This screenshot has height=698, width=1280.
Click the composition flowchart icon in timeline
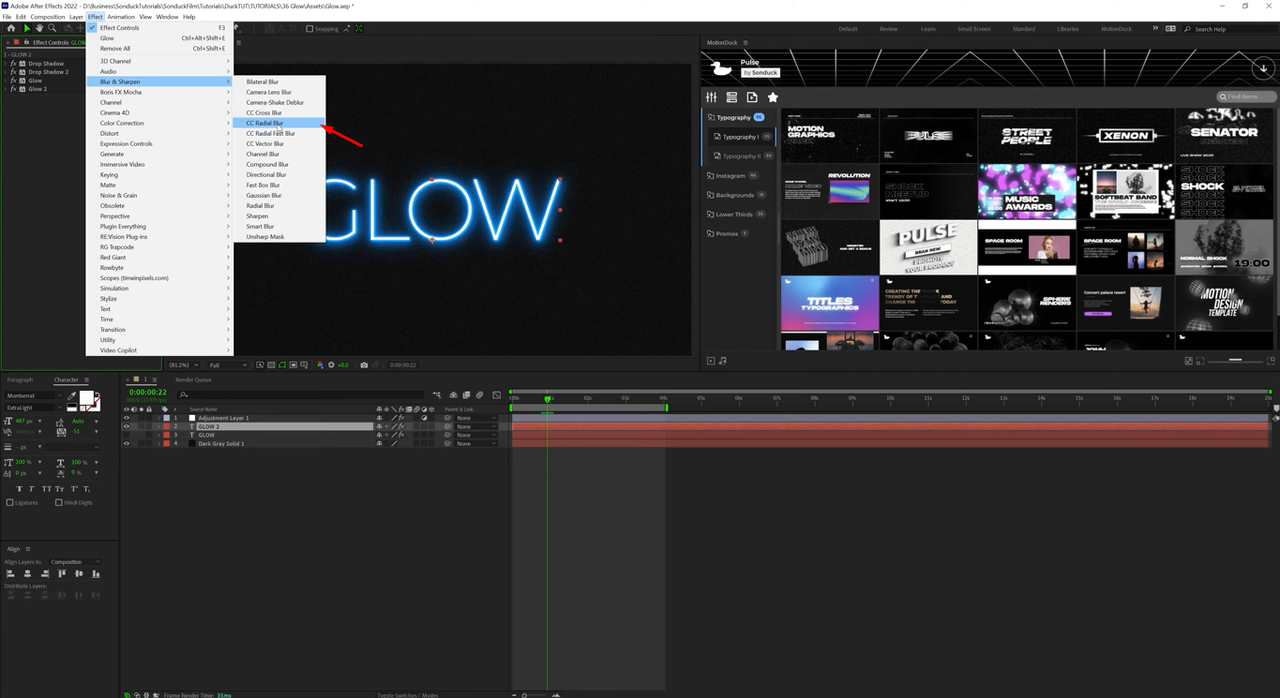(439, 395)
